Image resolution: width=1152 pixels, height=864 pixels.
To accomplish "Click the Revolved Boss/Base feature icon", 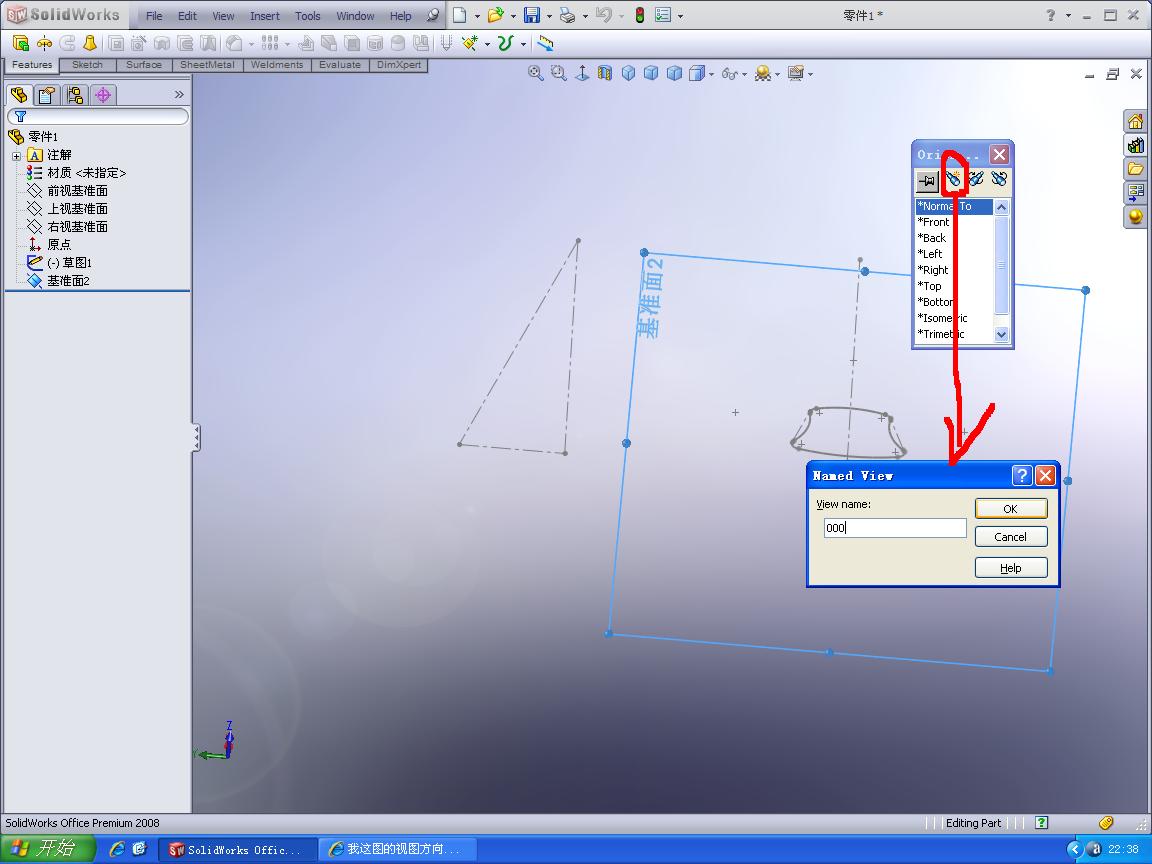I will point(44,43).
